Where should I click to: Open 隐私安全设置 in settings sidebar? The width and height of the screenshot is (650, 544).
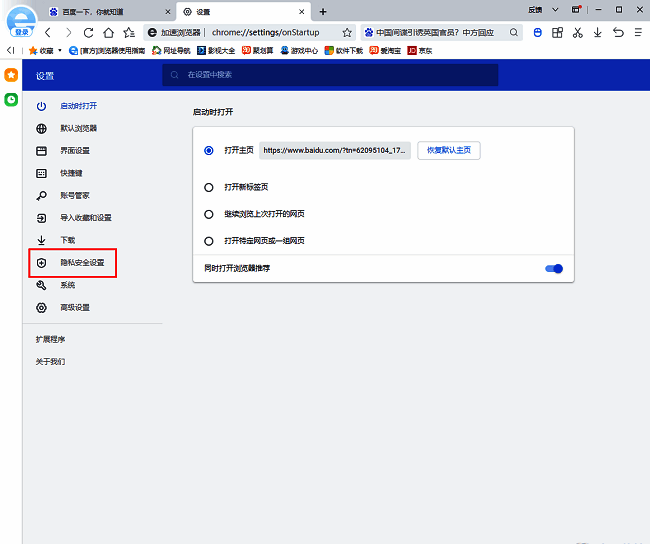point(81,263)
